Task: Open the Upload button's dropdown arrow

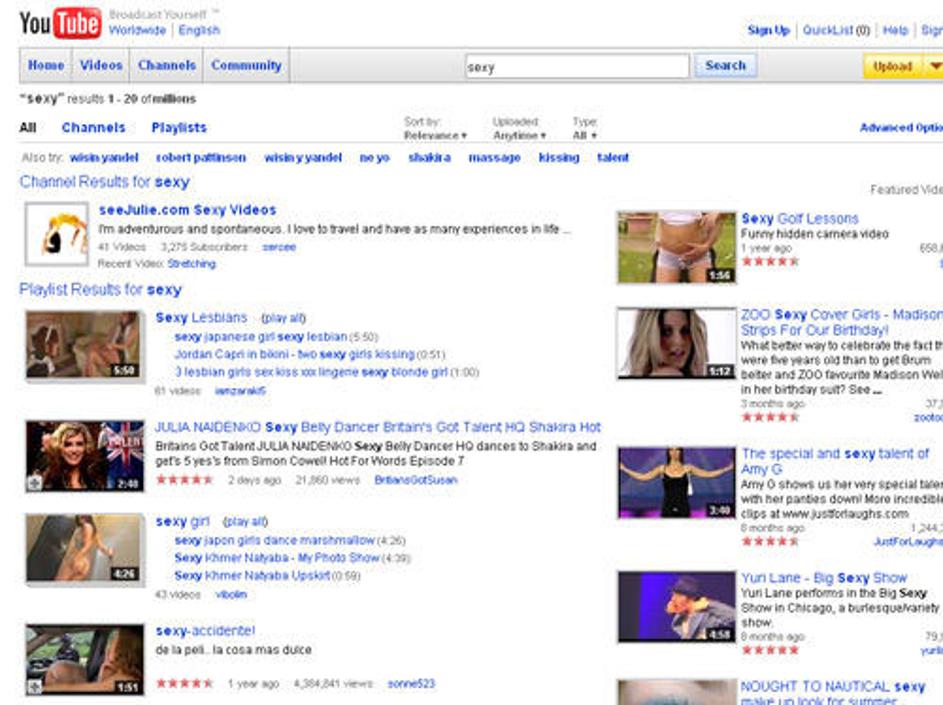Action: point(935,66)
